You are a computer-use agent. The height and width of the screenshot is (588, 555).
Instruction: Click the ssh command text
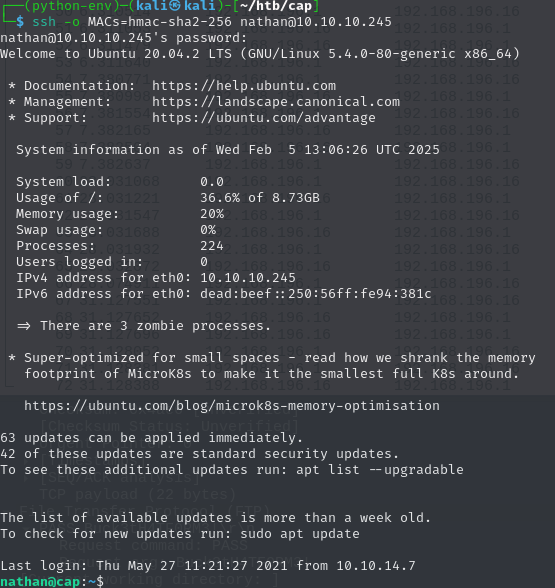pyautogui.click(x=44, y=22)
